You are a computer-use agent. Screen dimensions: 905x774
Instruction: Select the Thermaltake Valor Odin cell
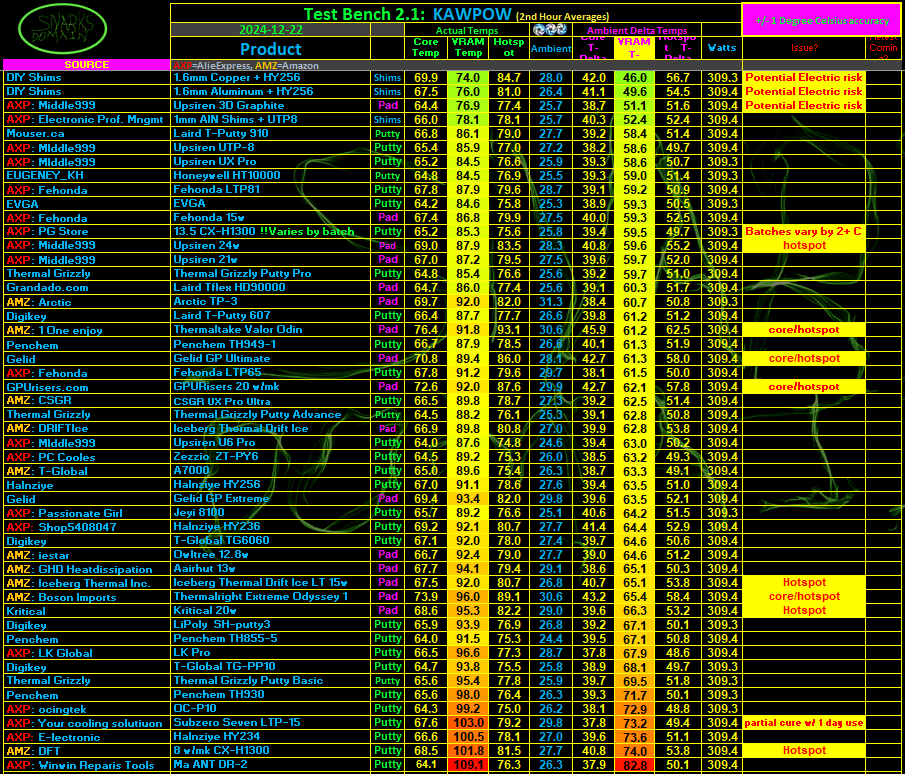(271, 330)
